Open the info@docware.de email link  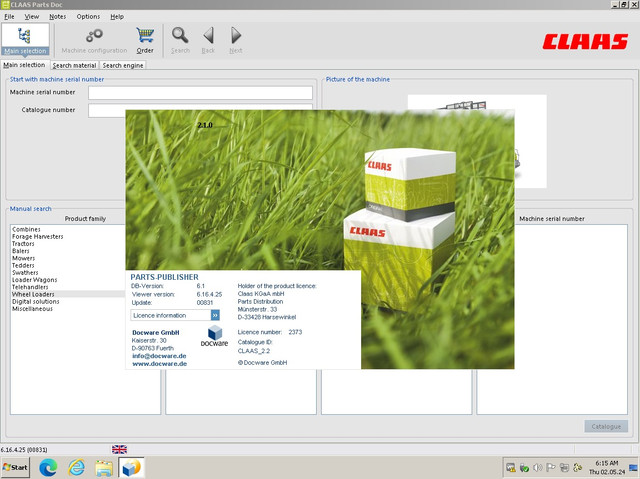(159, 356)
